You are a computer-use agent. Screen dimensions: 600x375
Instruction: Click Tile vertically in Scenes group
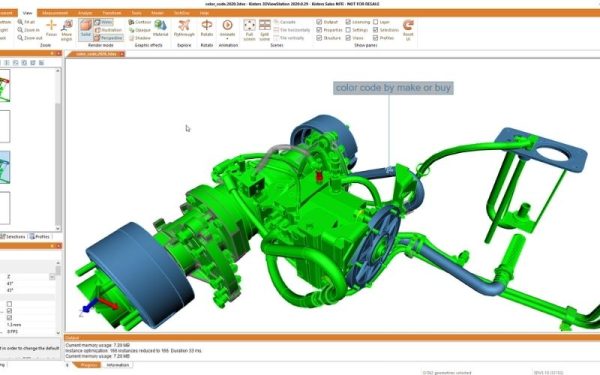pos(289,38)
